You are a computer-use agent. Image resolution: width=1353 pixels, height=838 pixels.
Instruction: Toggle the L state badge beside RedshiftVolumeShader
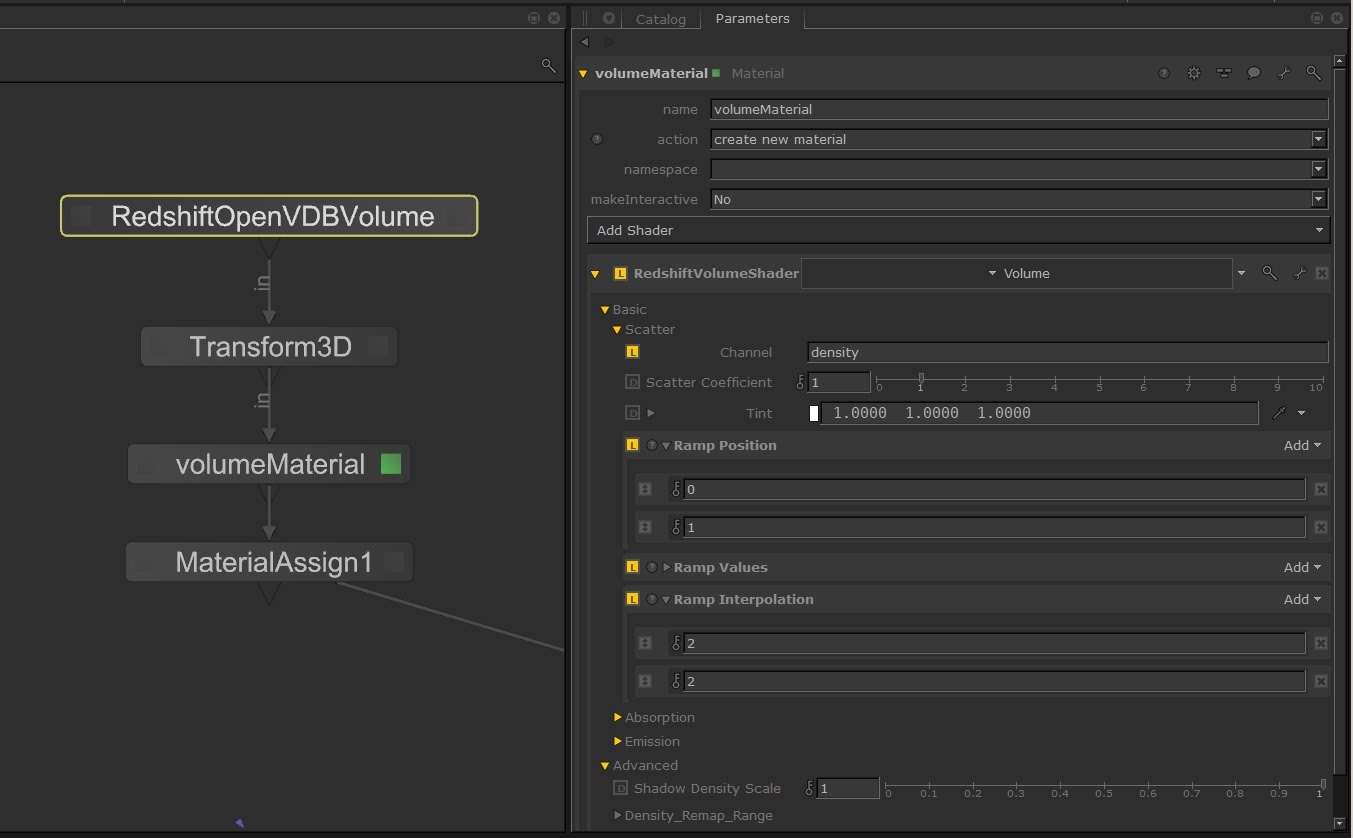pos(620,273)
